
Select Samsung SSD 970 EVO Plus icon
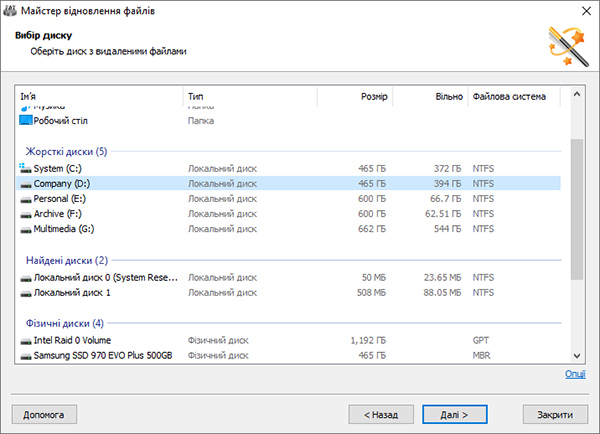point(26,356)
